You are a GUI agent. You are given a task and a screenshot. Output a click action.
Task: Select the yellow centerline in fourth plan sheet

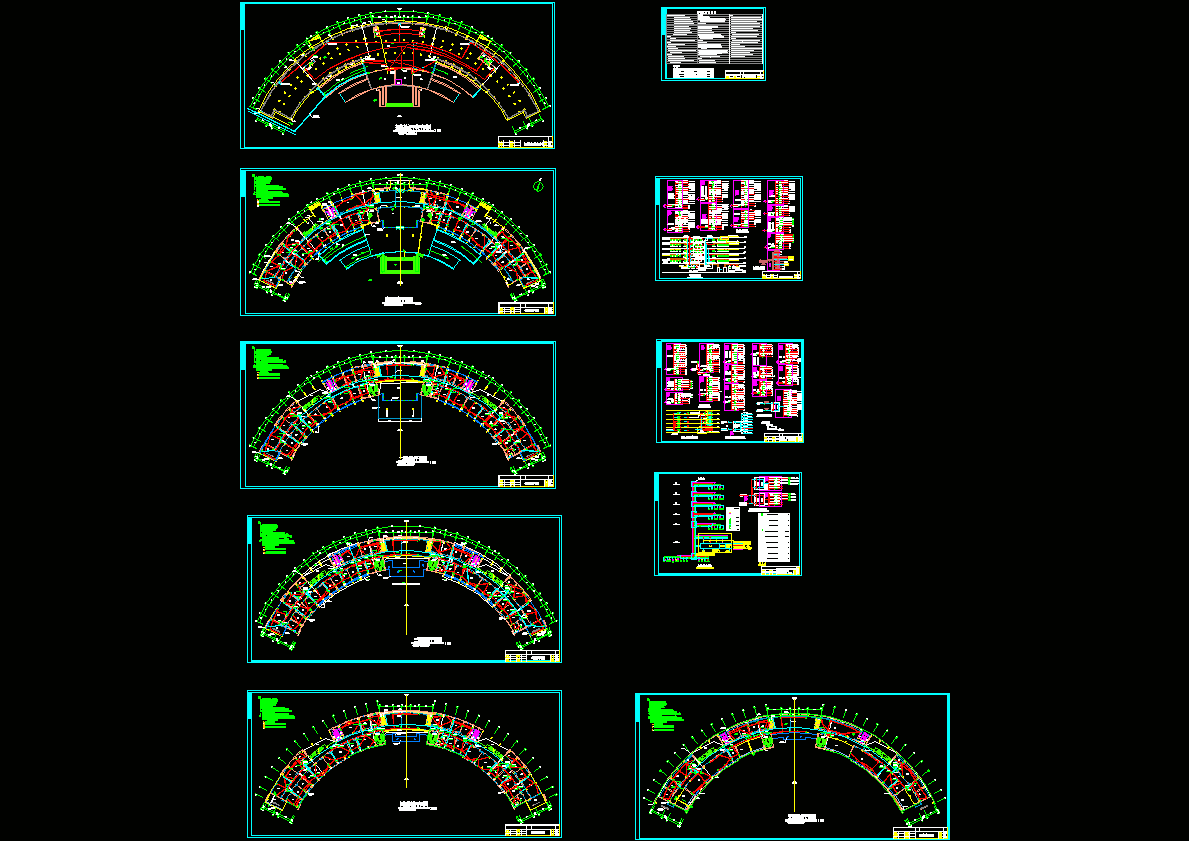(407, 577)
